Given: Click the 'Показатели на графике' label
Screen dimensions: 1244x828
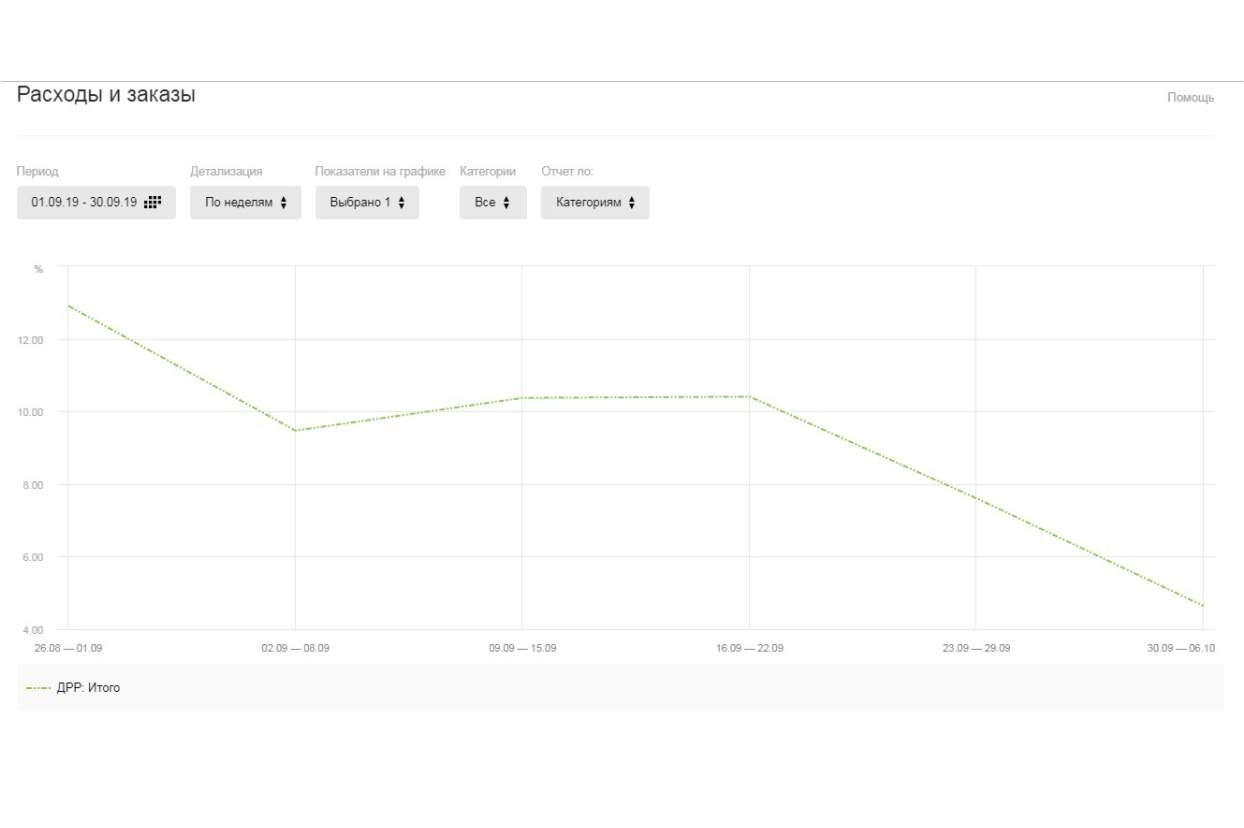Looking at the screenshot, I should click(x=380, y=172).
